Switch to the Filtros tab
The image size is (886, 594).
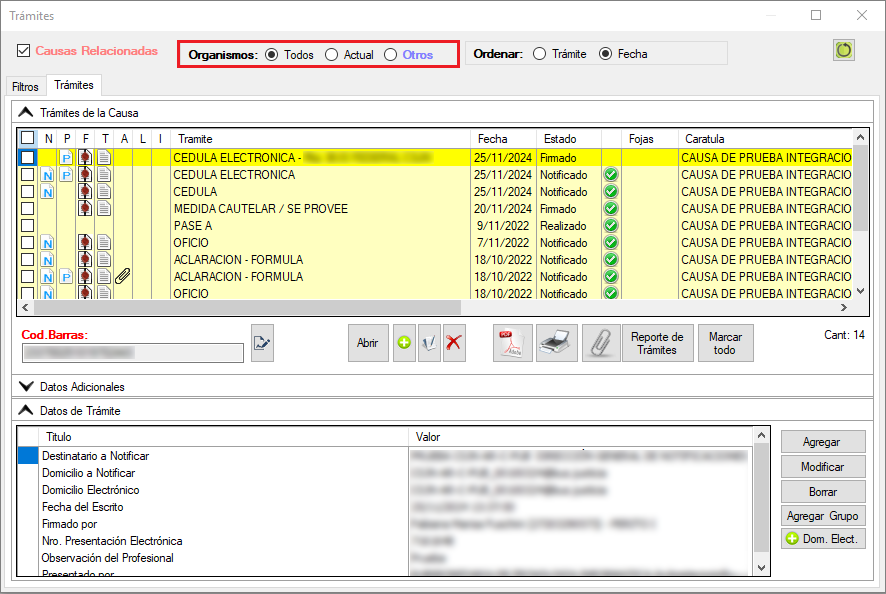pyautogui.click(x=25, y=87)
